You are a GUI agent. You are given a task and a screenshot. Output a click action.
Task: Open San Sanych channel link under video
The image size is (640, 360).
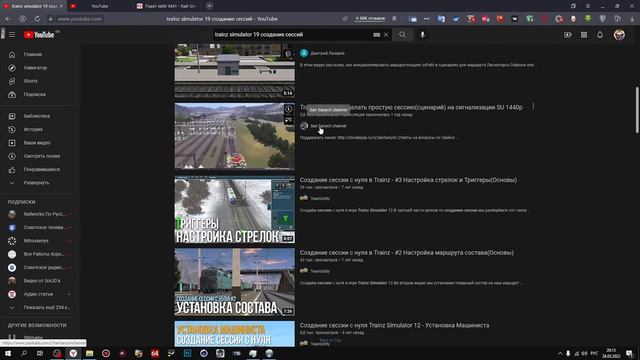[x=328, y=126]
